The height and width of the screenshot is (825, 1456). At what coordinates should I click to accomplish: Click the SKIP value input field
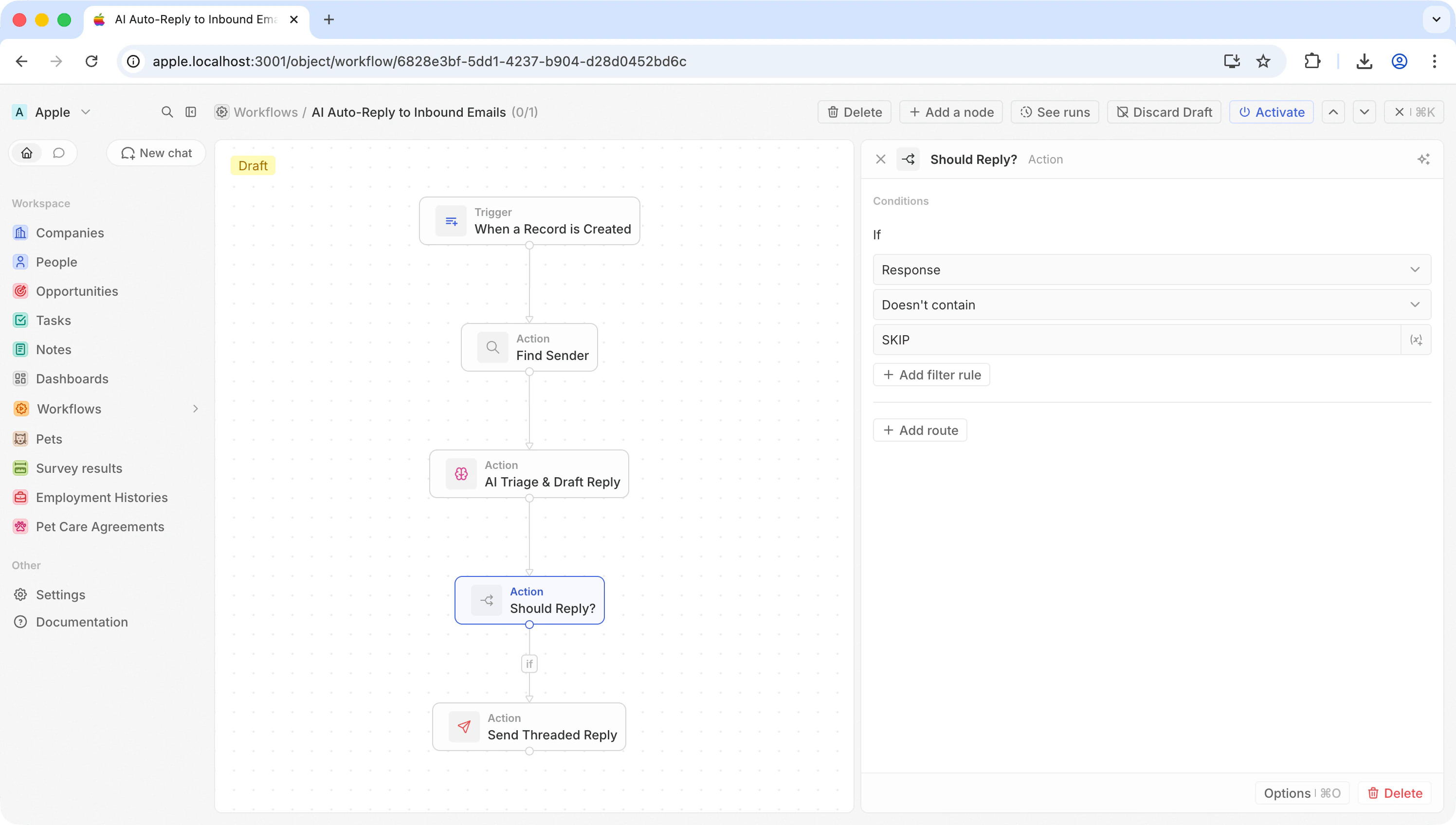click(1136, 340)
